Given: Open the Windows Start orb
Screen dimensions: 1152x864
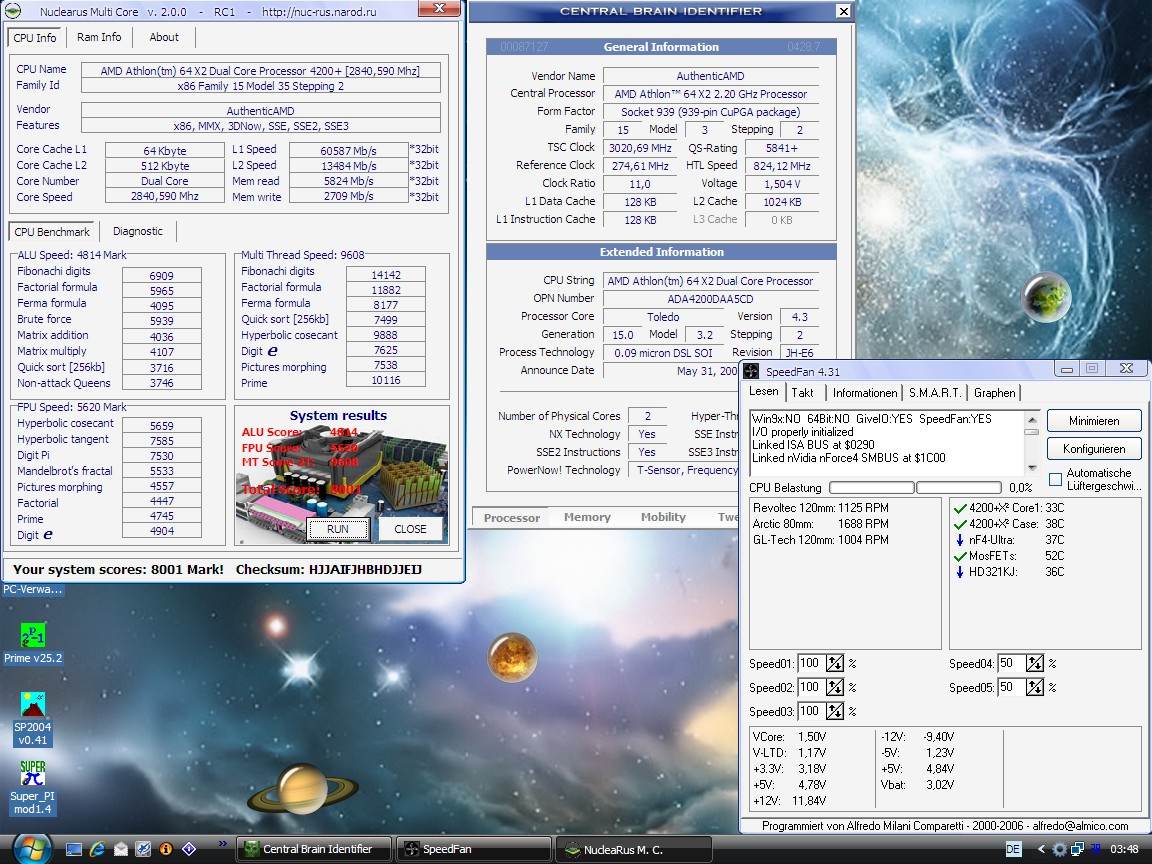Looking at the screenshot, I should [31, 849].
